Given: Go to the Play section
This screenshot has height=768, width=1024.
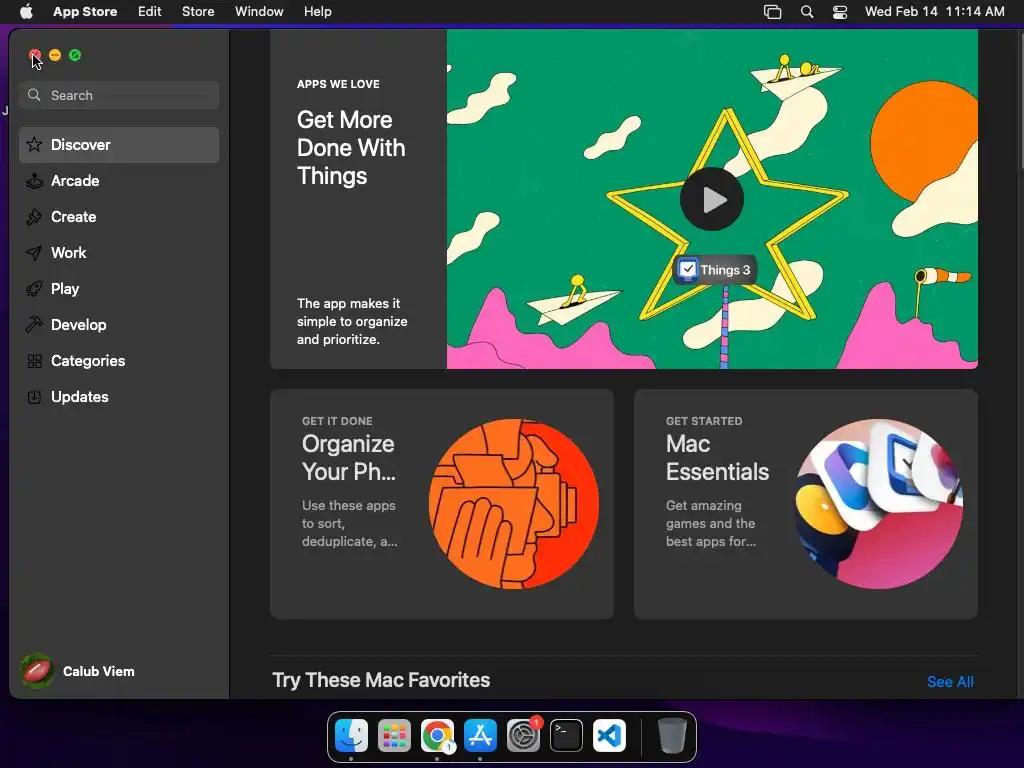Looking at the screenshot, I should [119, 288].
